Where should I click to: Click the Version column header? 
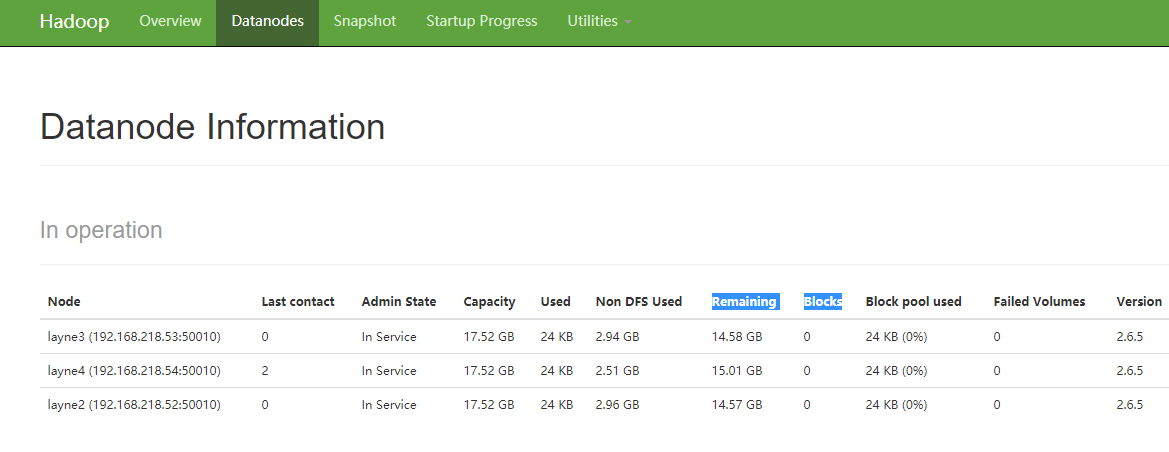[1139, 301]
